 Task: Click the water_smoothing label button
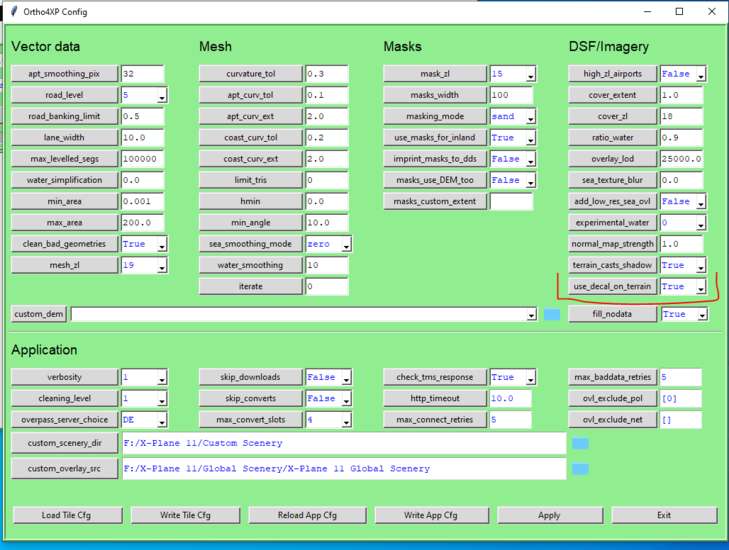251,265
